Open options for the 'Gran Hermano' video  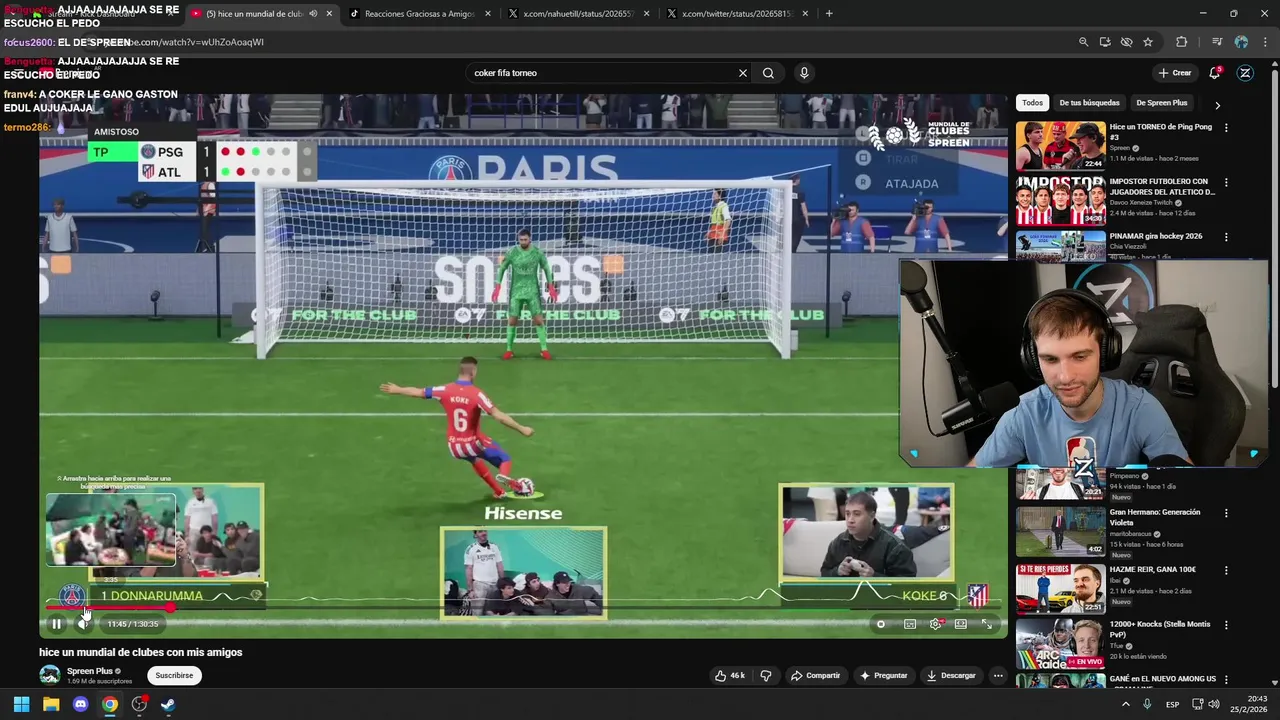click(x=1226, y=514)
